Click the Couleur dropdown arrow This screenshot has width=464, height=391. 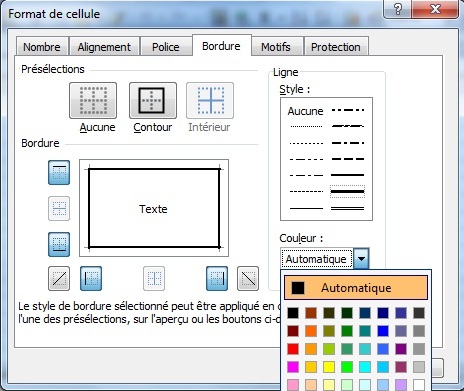(361, 258)
